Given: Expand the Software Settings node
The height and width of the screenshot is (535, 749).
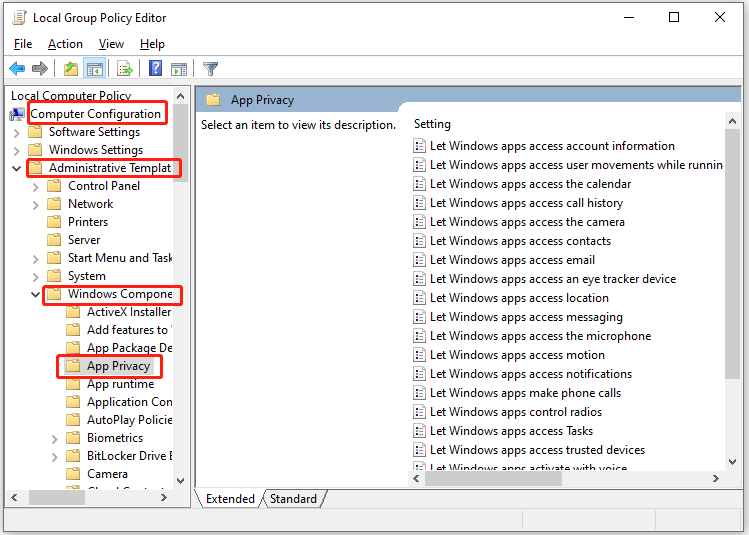Looking at the screenshot, I should [17, 132].
